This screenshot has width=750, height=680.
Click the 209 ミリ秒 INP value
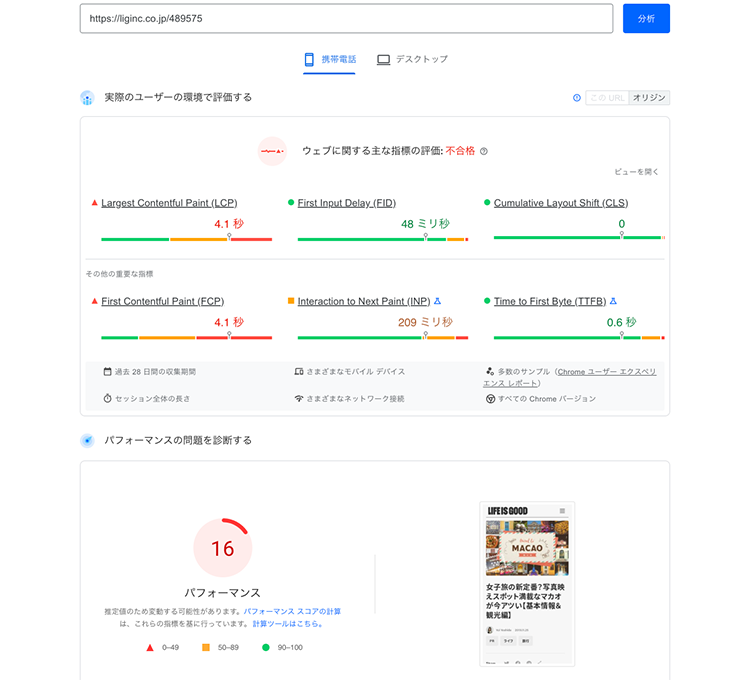(x=425, y=322)
